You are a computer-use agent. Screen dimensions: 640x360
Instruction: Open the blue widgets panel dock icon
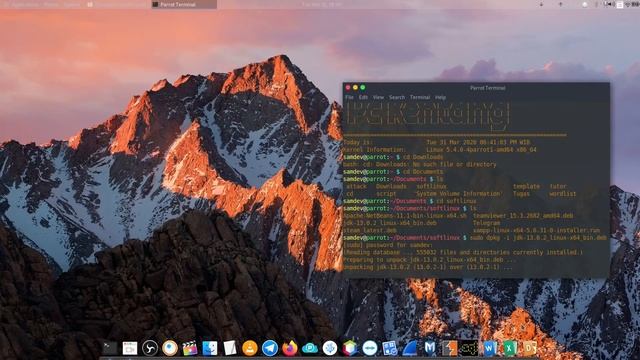coord(390,348)
